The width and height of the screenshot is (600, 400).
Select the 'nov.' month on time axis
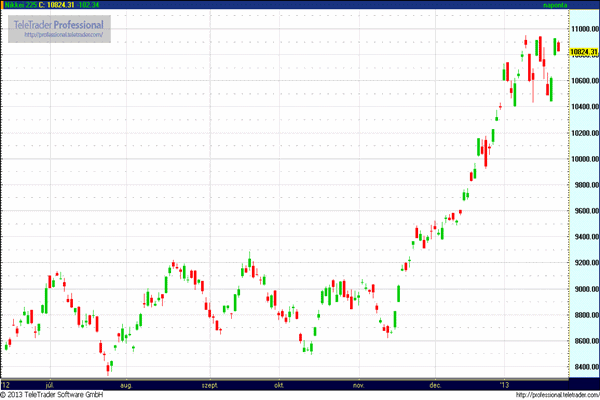358,384
